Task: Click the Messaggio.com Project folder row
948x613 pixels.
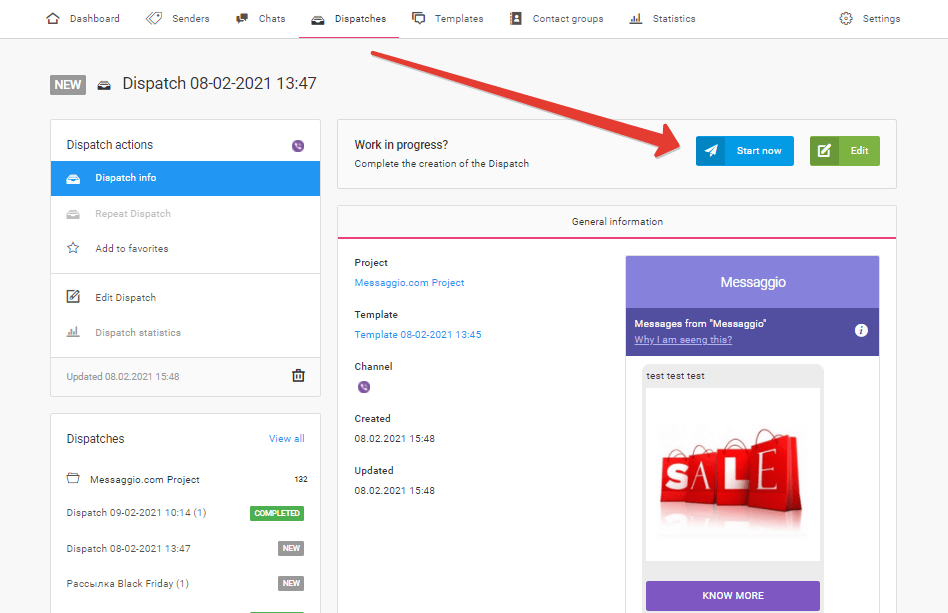Action: pos(186,479)
